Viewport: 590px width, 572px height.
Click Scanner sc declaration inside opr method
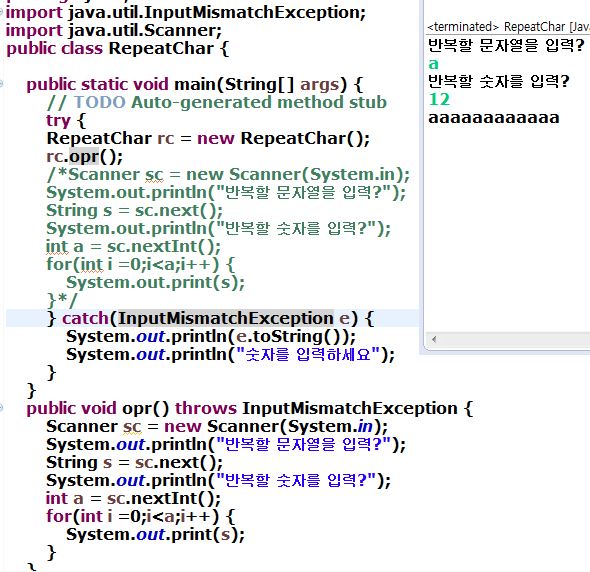tap(217, 427)
